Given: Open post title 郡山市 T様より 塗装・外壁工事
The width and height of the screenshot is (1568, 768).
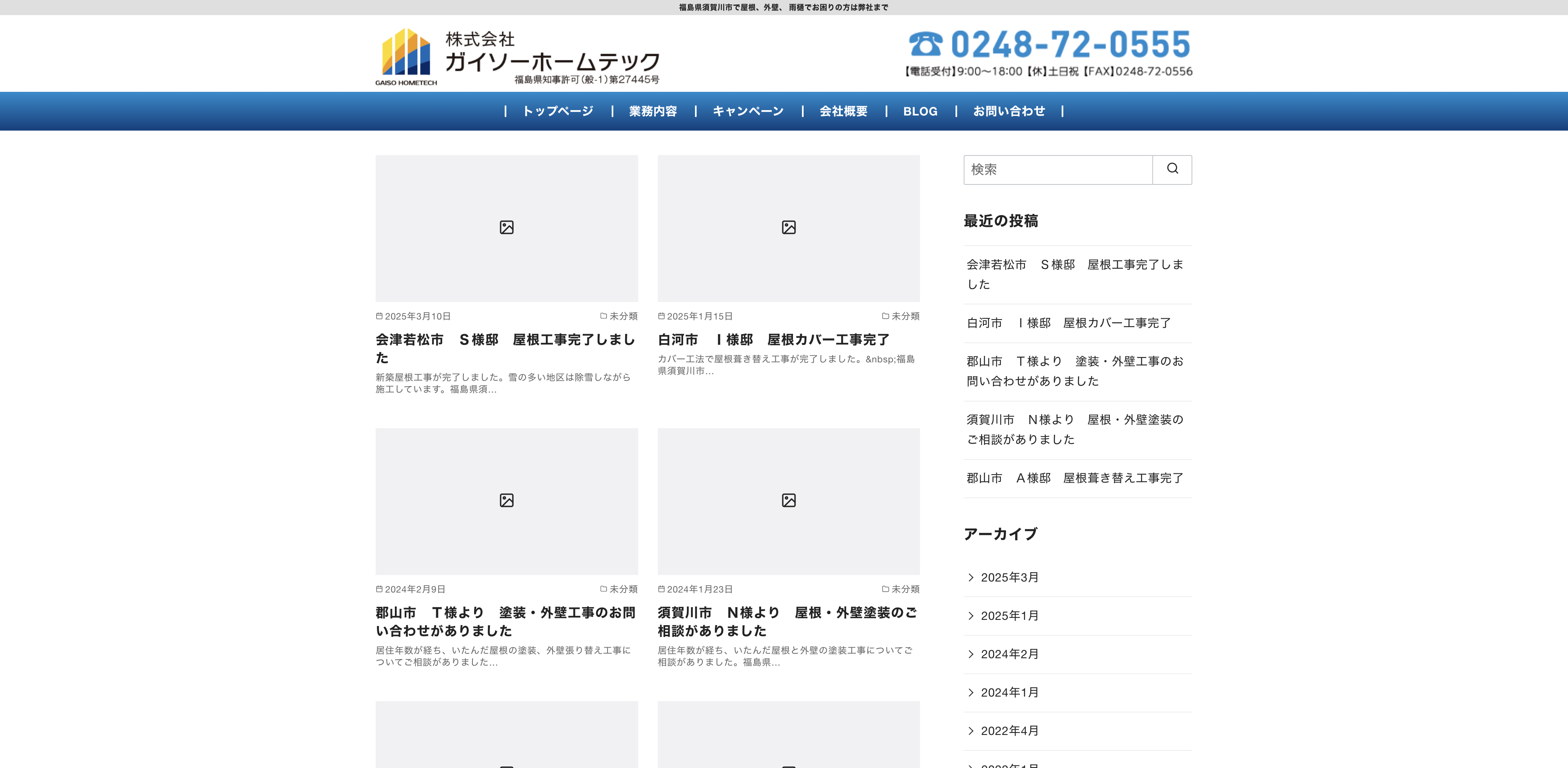Looking at the screenshot, I should (505, 622).
